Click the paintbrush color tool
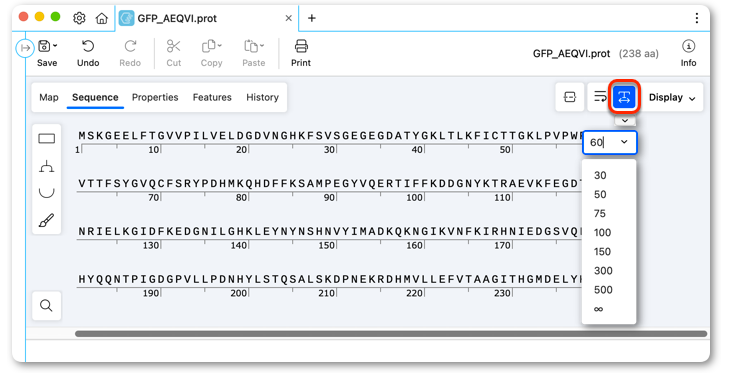The height and width of the screenshot is (373, 731). click(x=46, y=220)
